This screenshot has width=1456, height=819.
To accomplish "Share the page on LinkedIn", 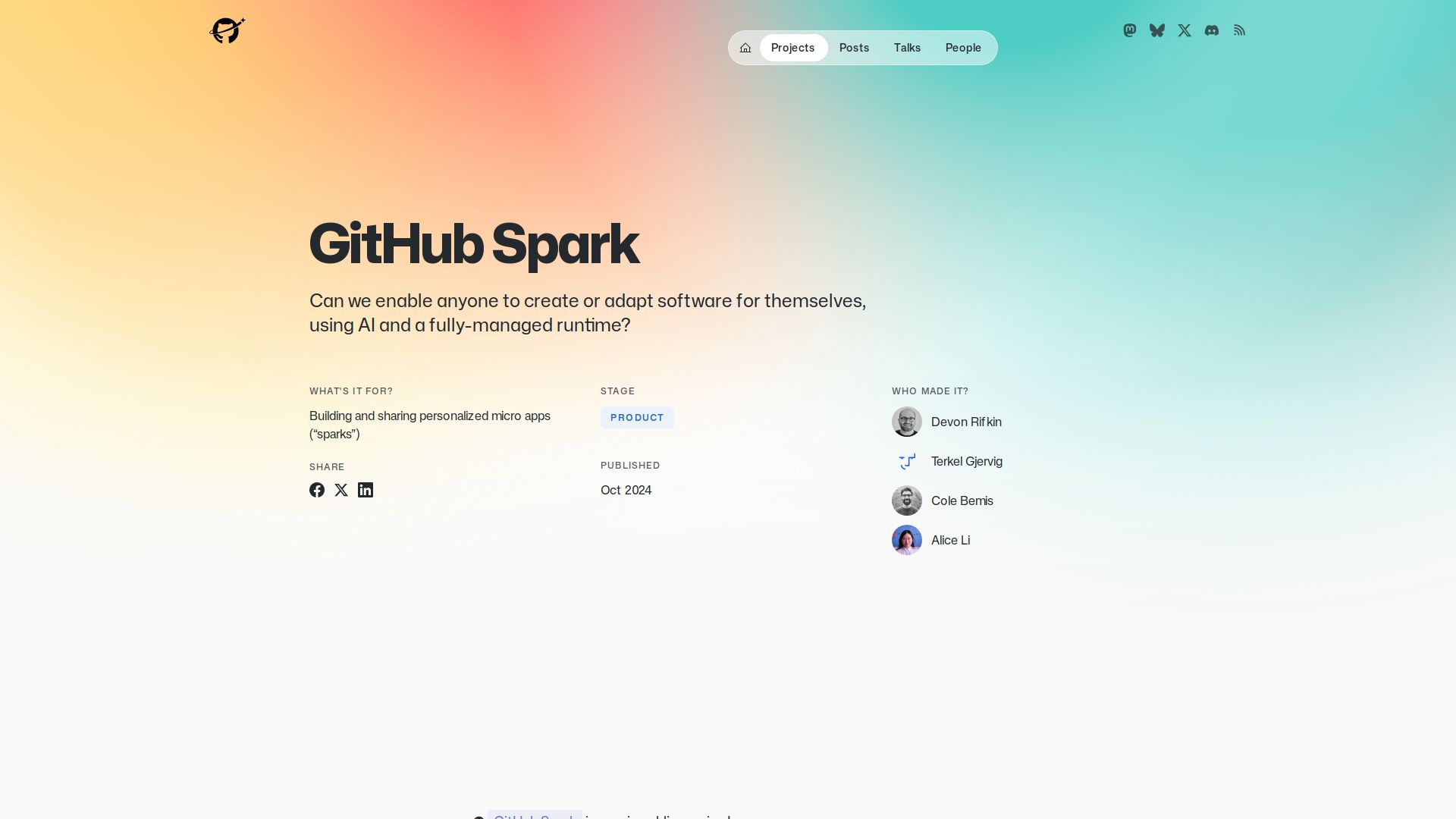I will [x=366, y=490].
